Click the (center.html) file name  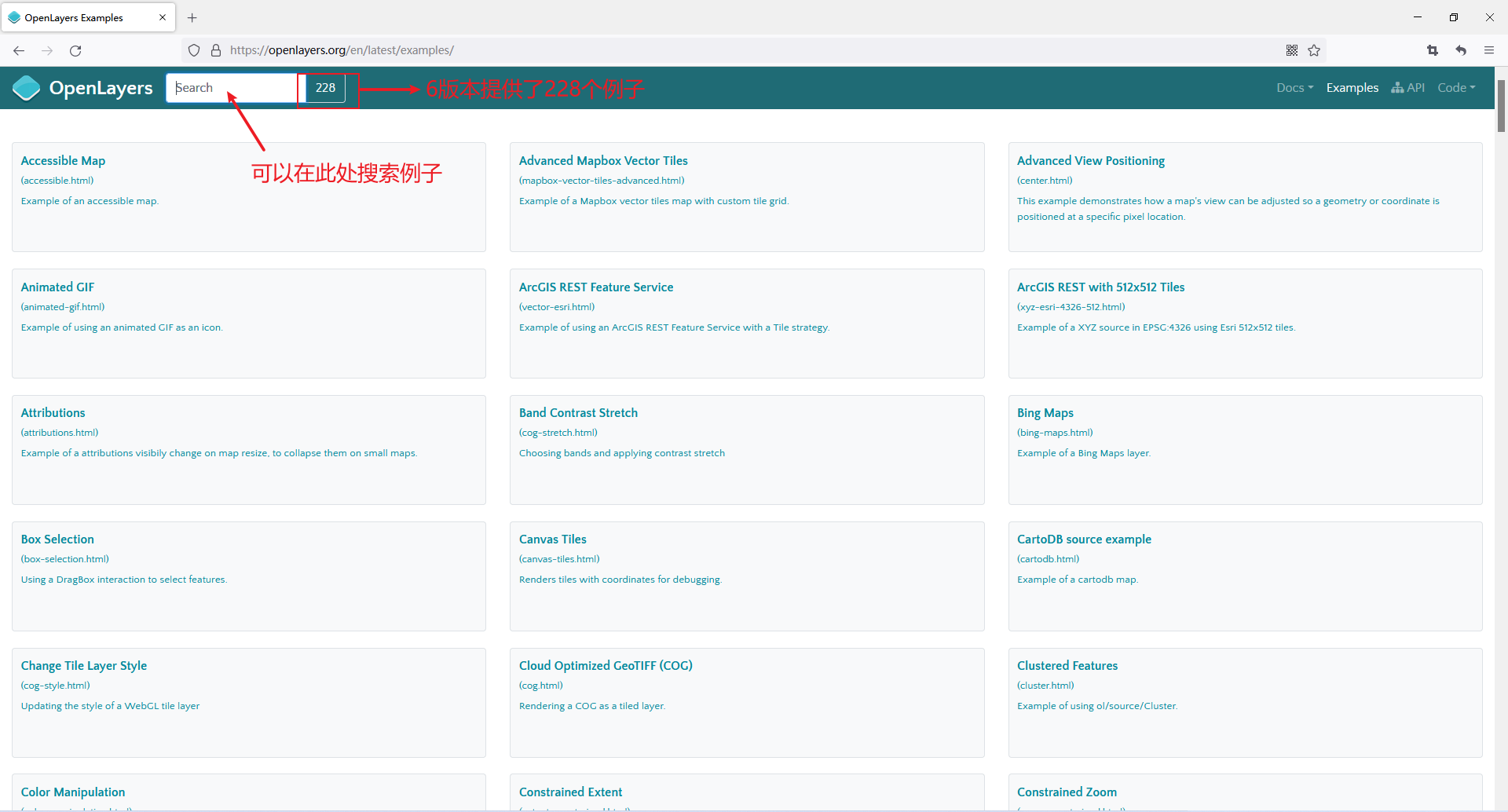click(1045, 181)
